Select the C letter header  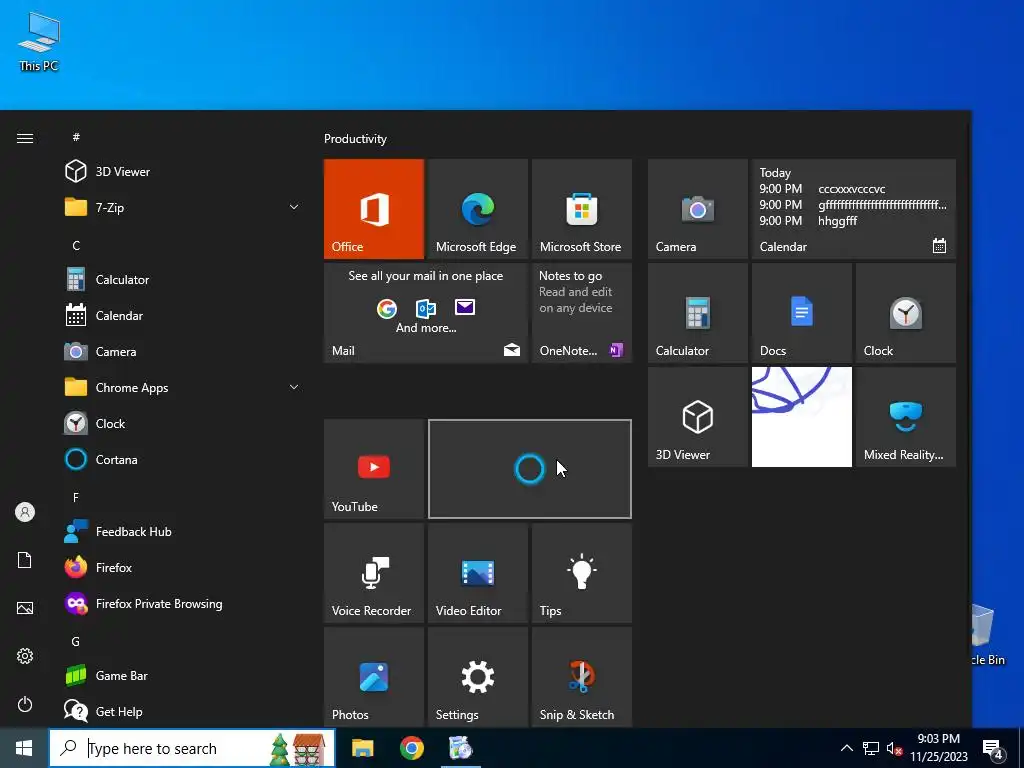click(x=76, y=246)
